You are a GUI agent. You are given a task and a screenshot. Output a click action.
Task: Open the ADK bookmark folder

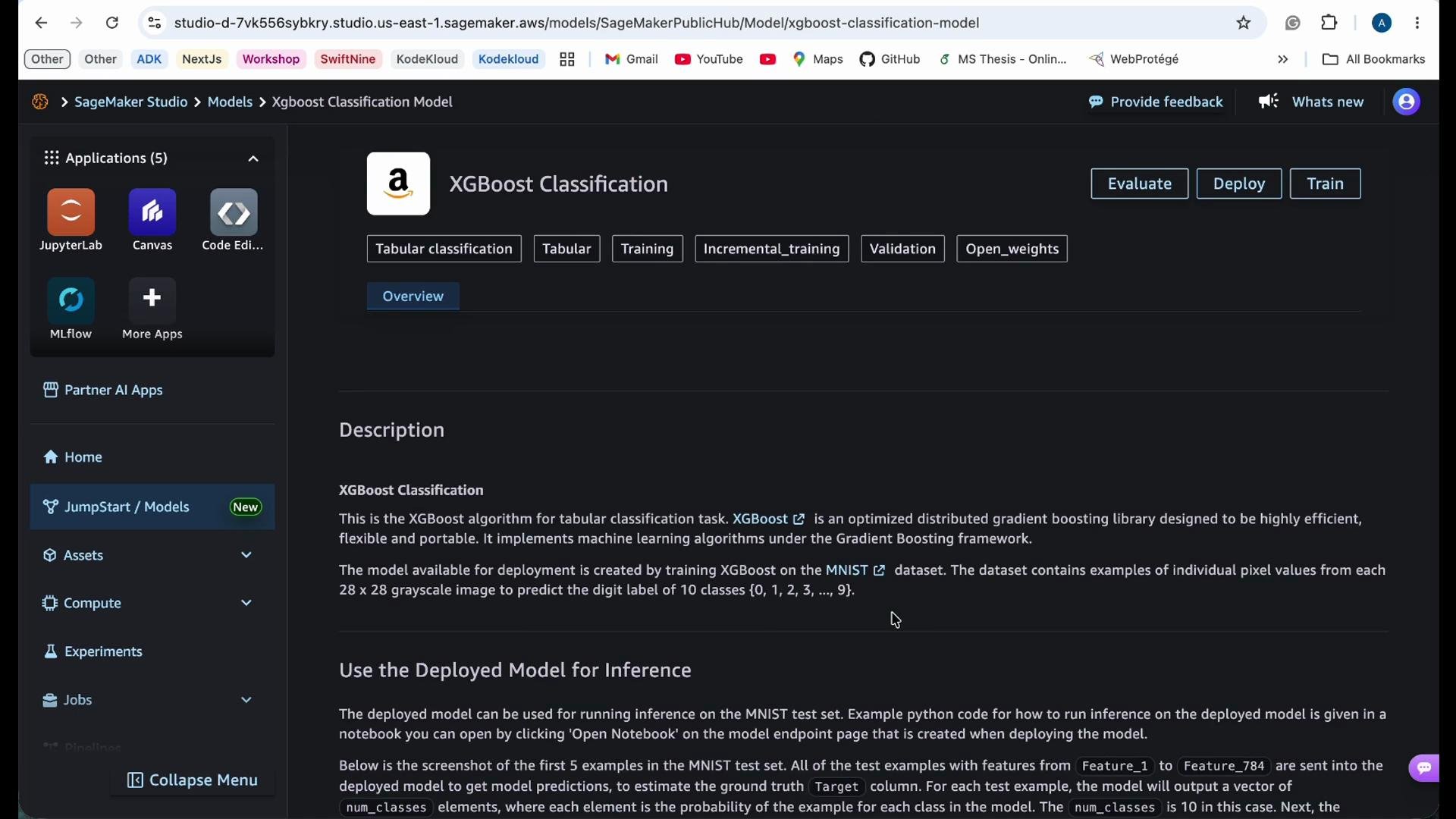(x=149, y=59)
